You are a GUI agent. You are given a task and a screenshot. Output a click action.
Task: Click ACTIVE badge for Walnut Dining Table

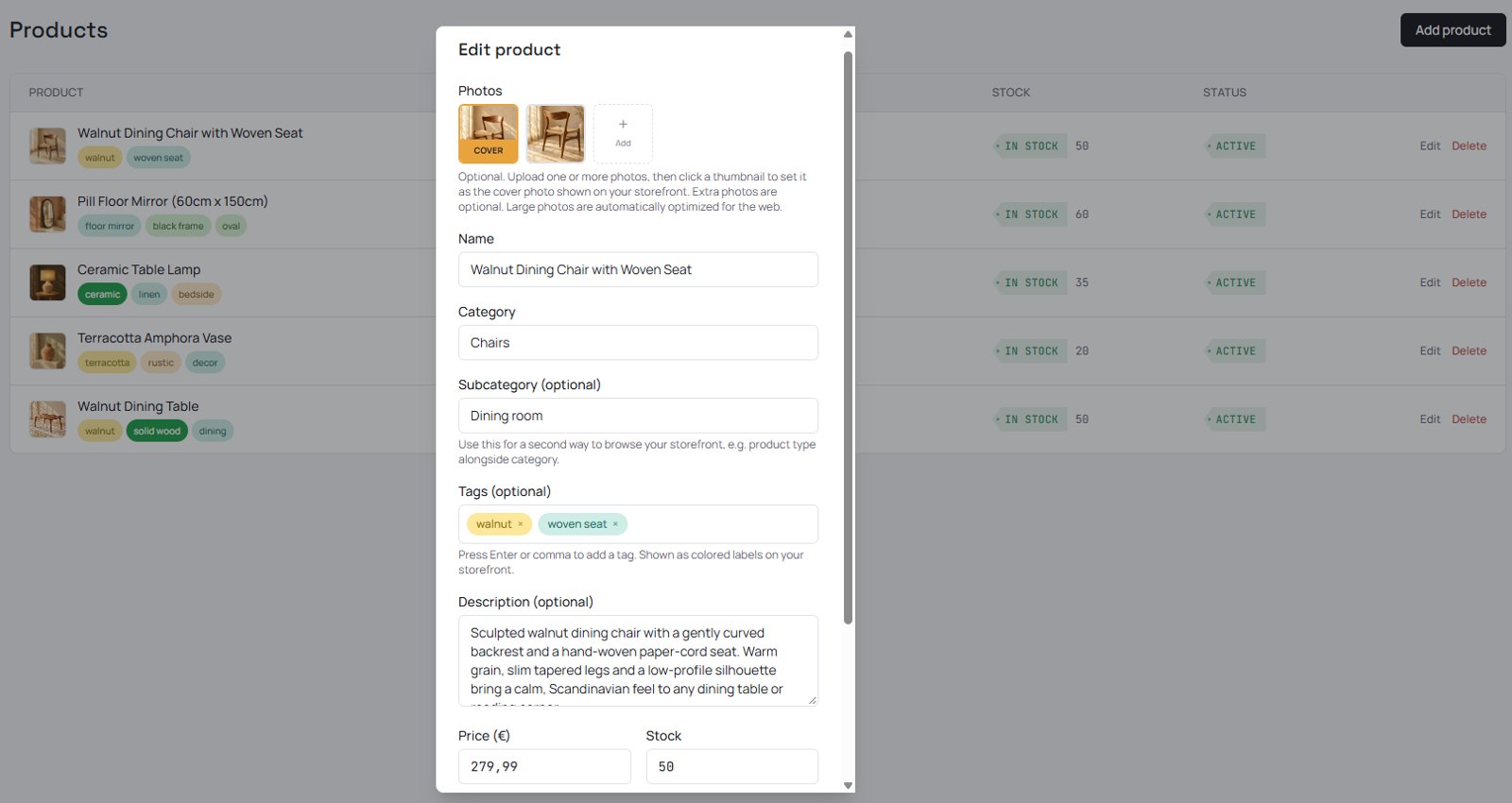tap(1234, 419)
